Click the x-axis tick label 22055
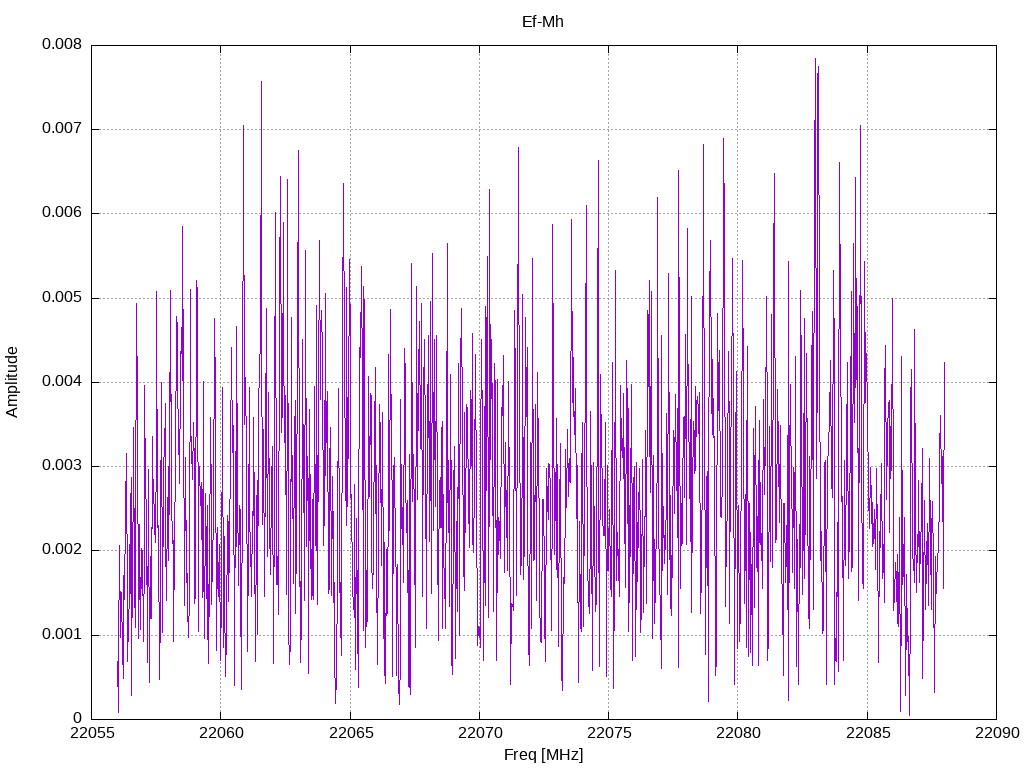 (91, 733)
